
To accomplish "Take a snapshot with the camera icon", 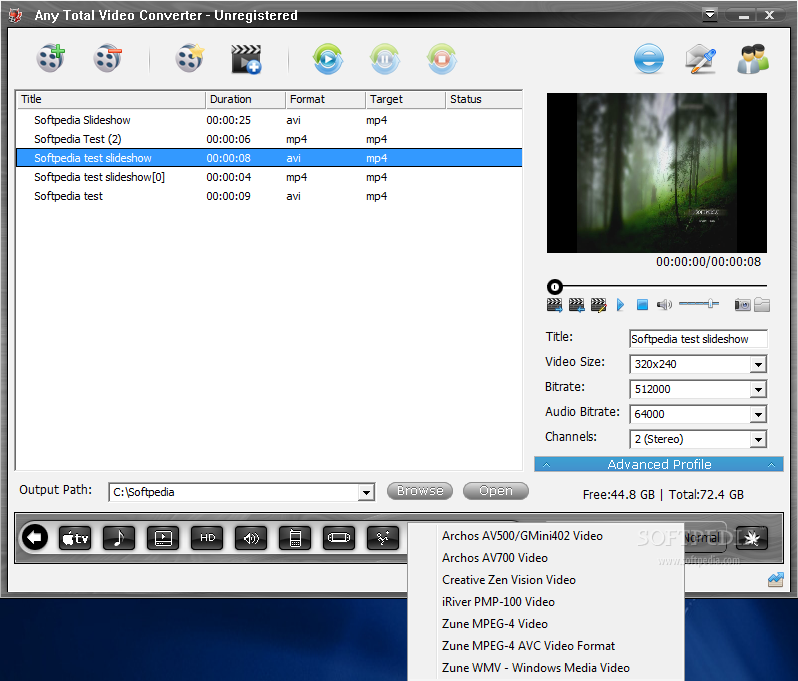I will [743, 305].
